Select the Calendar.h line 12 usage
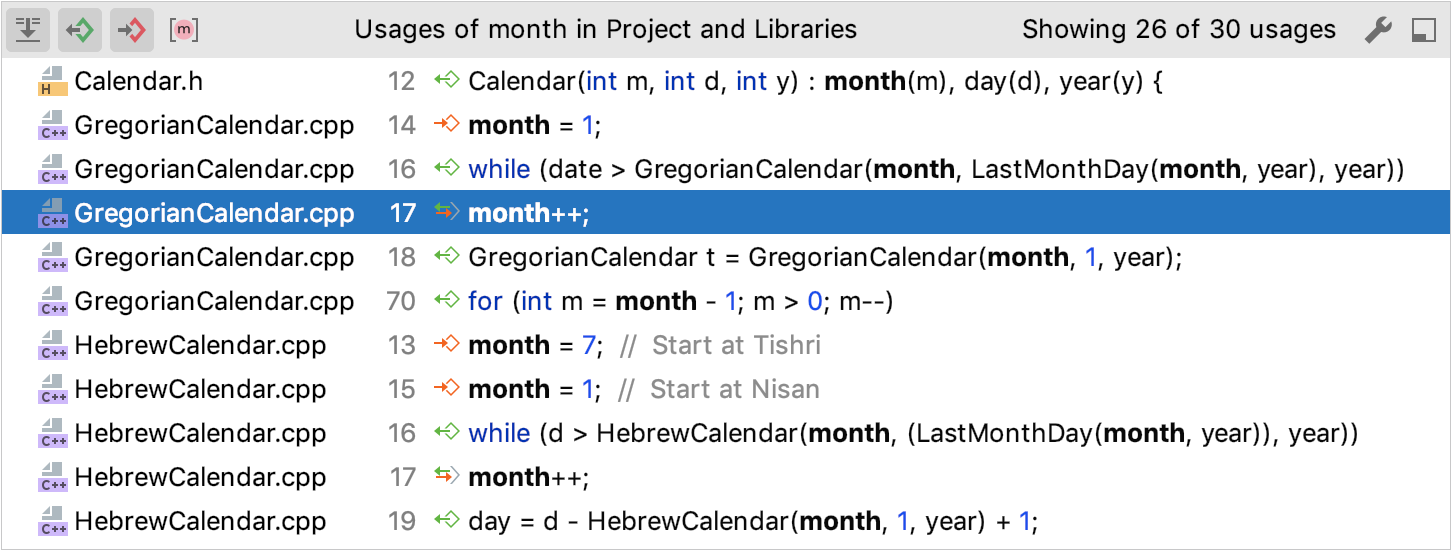 (x=814, y=82)
